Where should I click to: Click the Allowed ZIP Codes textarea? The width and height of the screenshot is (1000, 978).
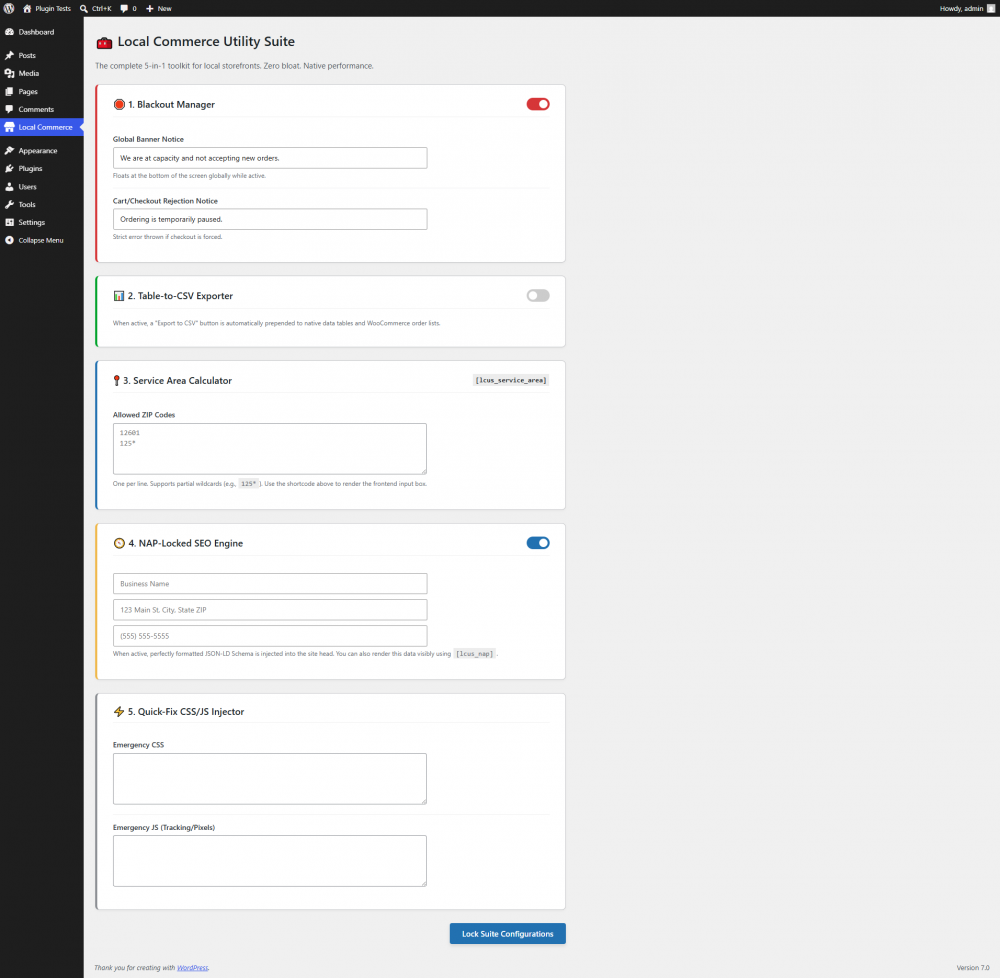270,449
